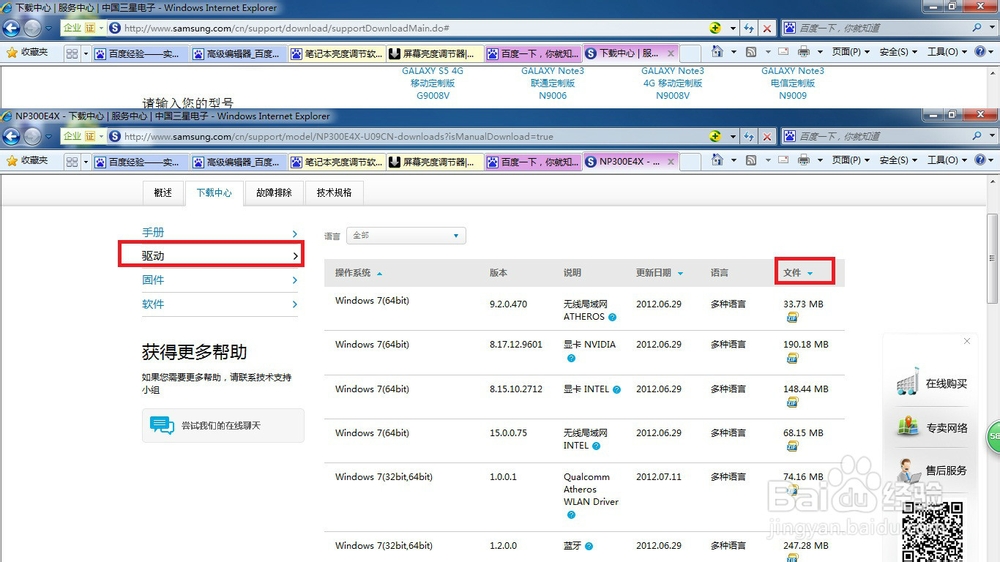Download the 33.73 MB ATHEROS driver file icon
Screen dimensions: 1000x562
point(792,317)
